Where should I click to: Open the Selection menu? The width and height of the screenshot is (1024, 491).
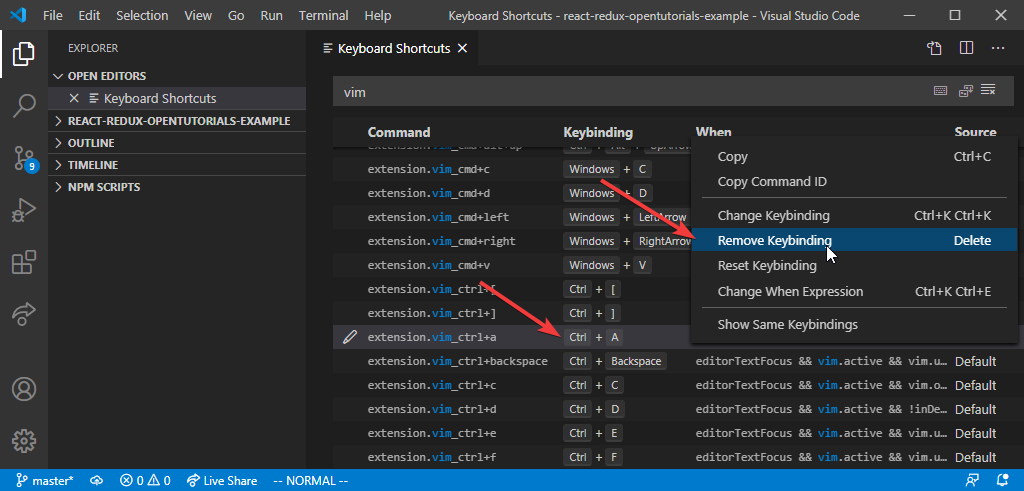[x=142, y=15]
